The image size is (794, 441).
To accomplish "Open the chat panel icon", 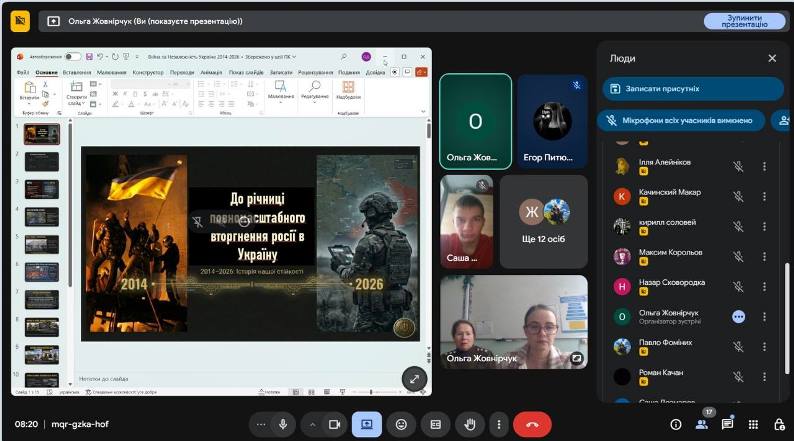I will (727, 424).
